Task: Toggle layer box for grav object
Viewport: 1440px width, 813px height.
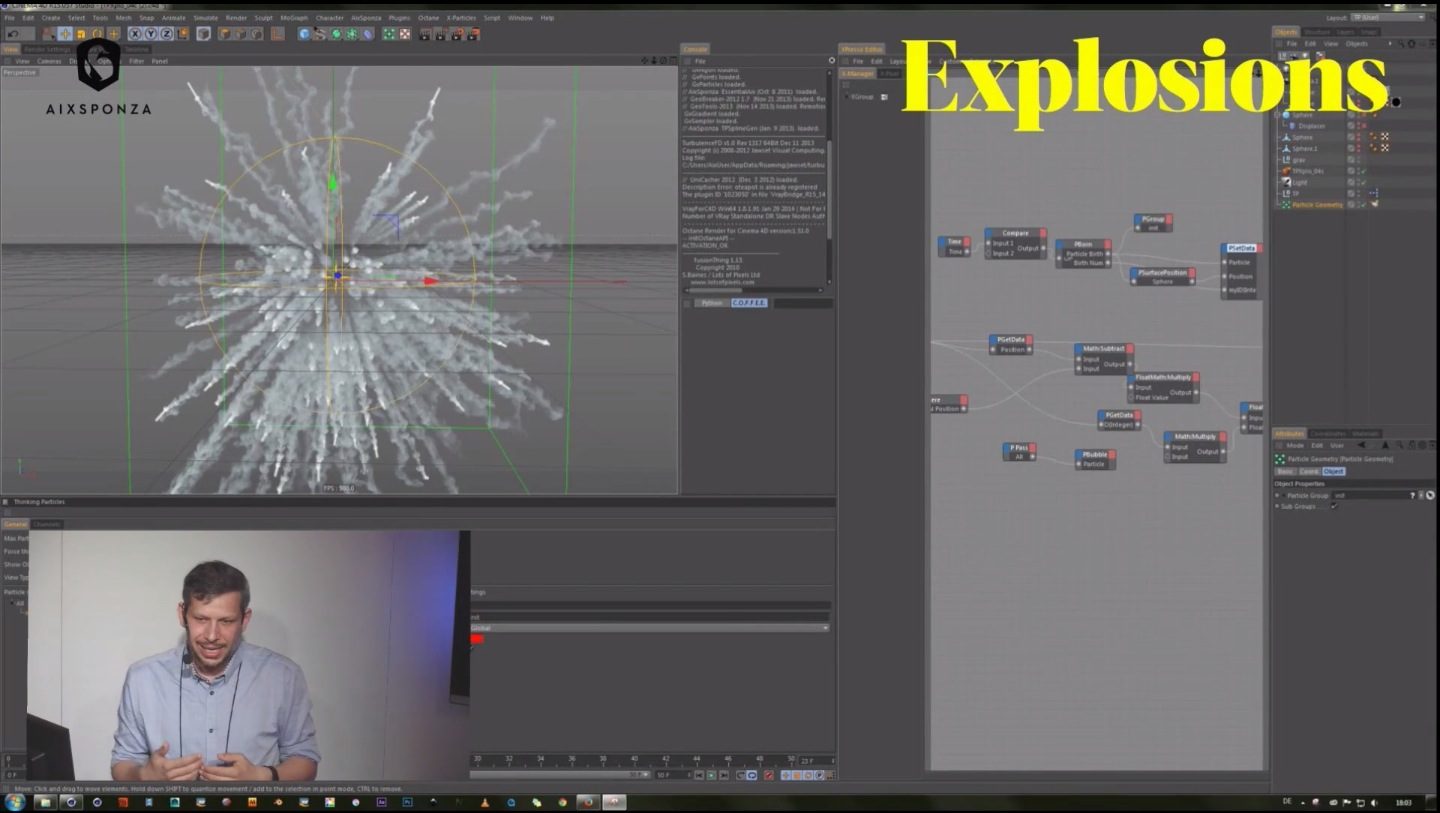Action: [1351, 160]
